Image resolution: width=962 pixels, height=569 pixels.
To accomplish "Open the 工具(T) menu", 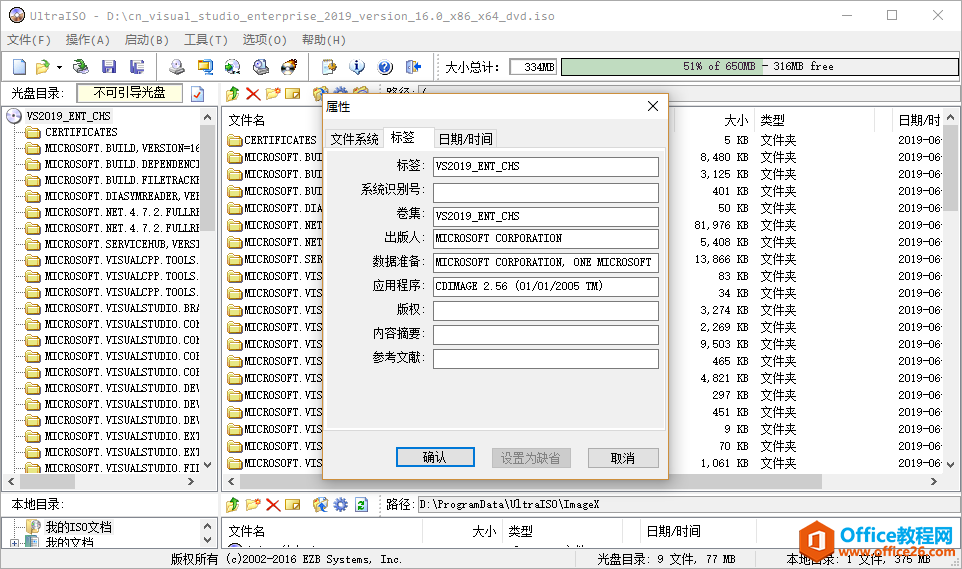I will coord(205,40).
